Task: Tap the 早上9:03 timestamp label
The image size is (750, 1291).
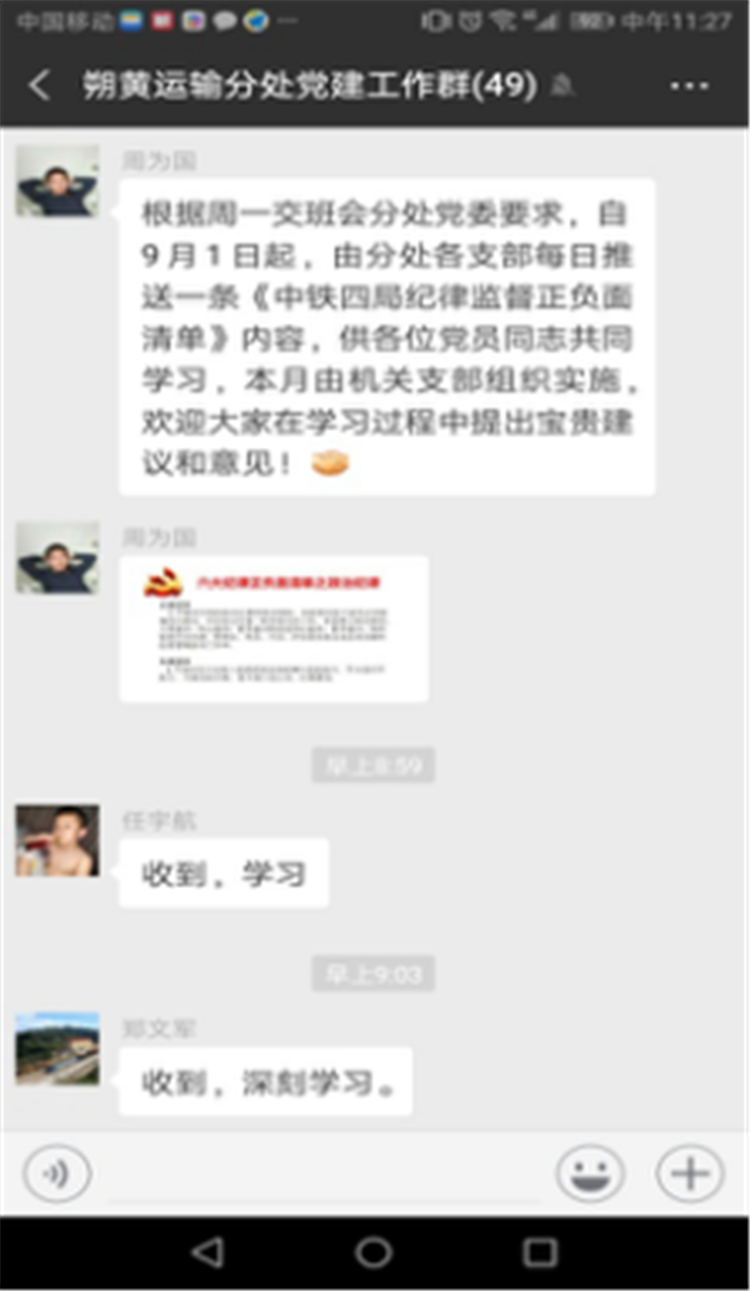Action: pyautogui.click(x=373, y=973)
